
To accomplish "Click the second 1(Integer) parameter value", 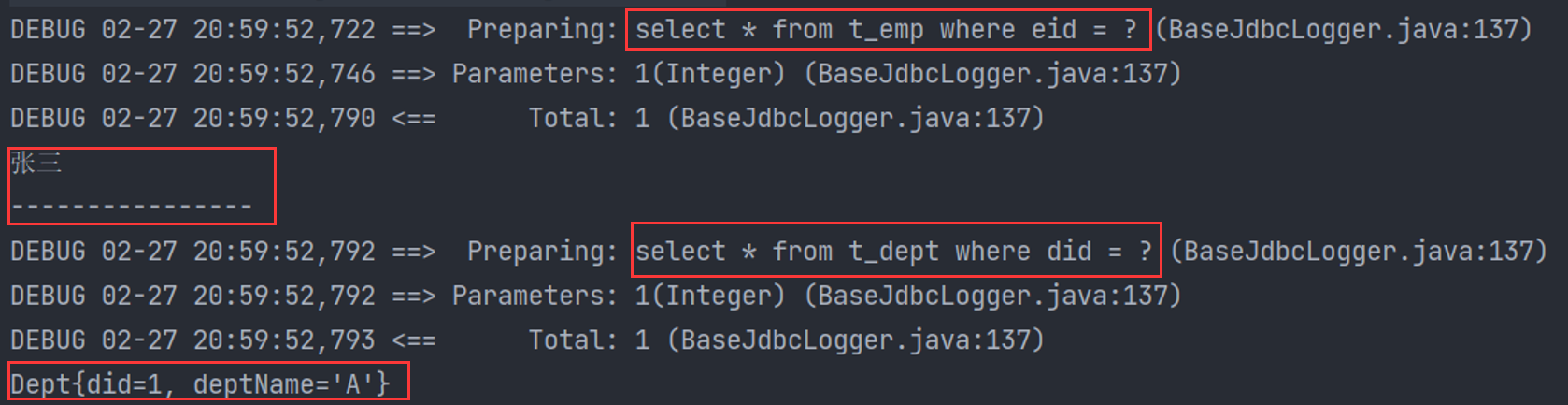I will click(710, 297).
